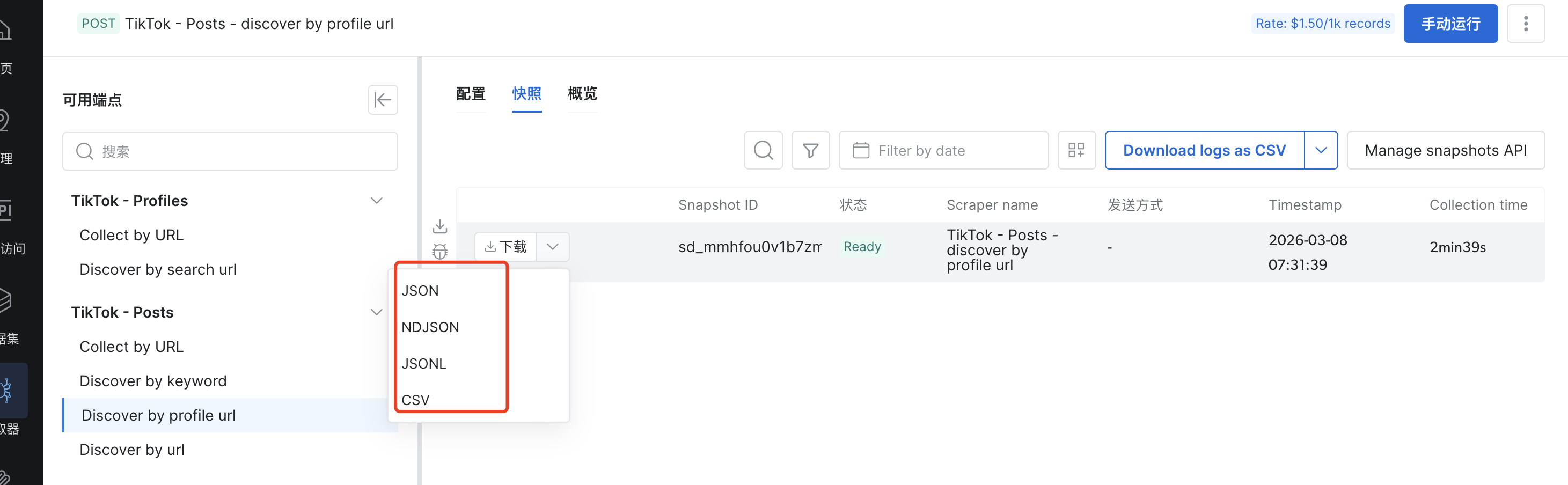Open the snapshots filter funnel
Viewport: 1568px width, 485px height.
[x=810, y=150]
